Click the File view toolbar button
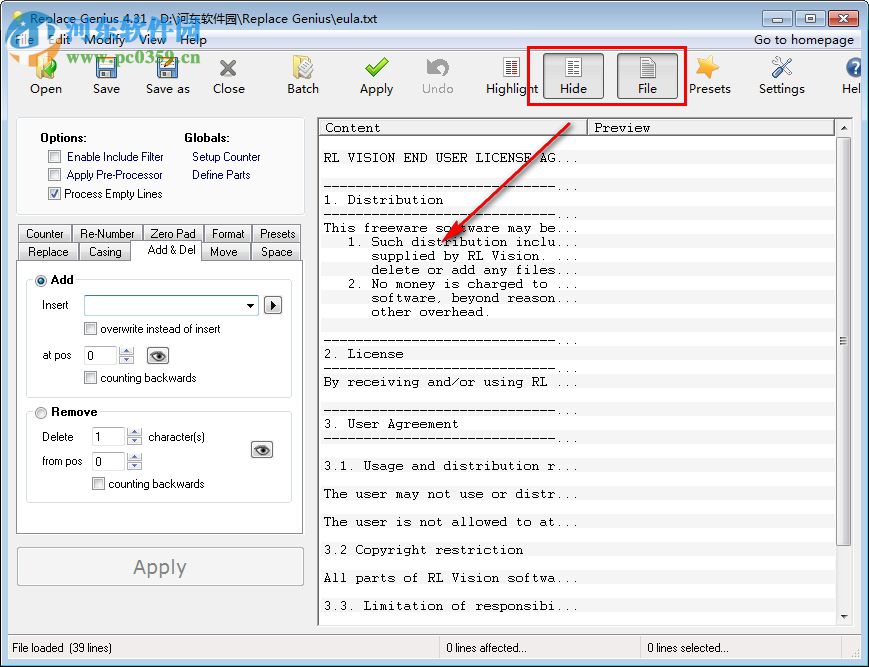The image size is (869, 667). [x=647, y=75]
